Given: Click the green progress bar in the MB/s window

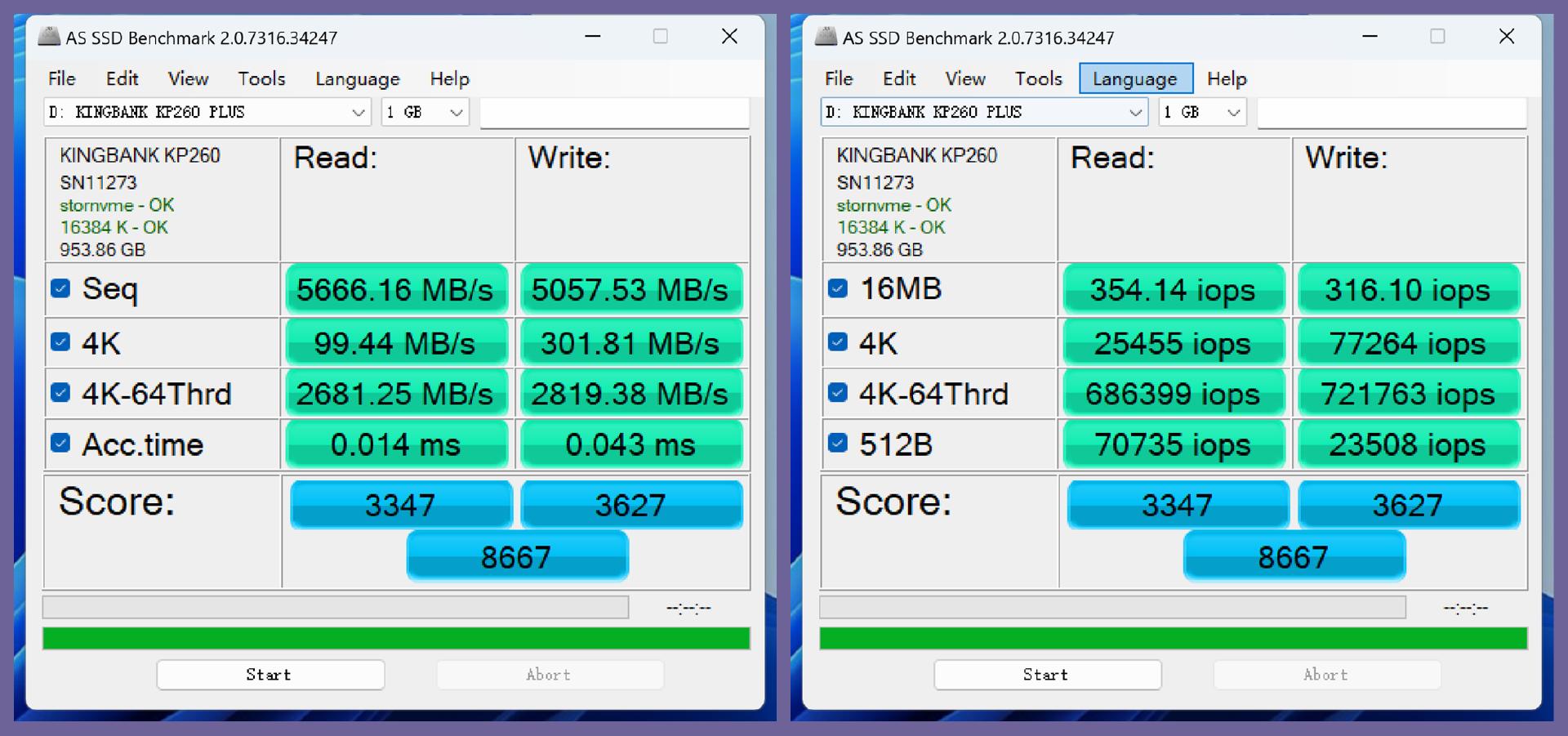Looking at the screenshot, I should [x=396, y=638].
